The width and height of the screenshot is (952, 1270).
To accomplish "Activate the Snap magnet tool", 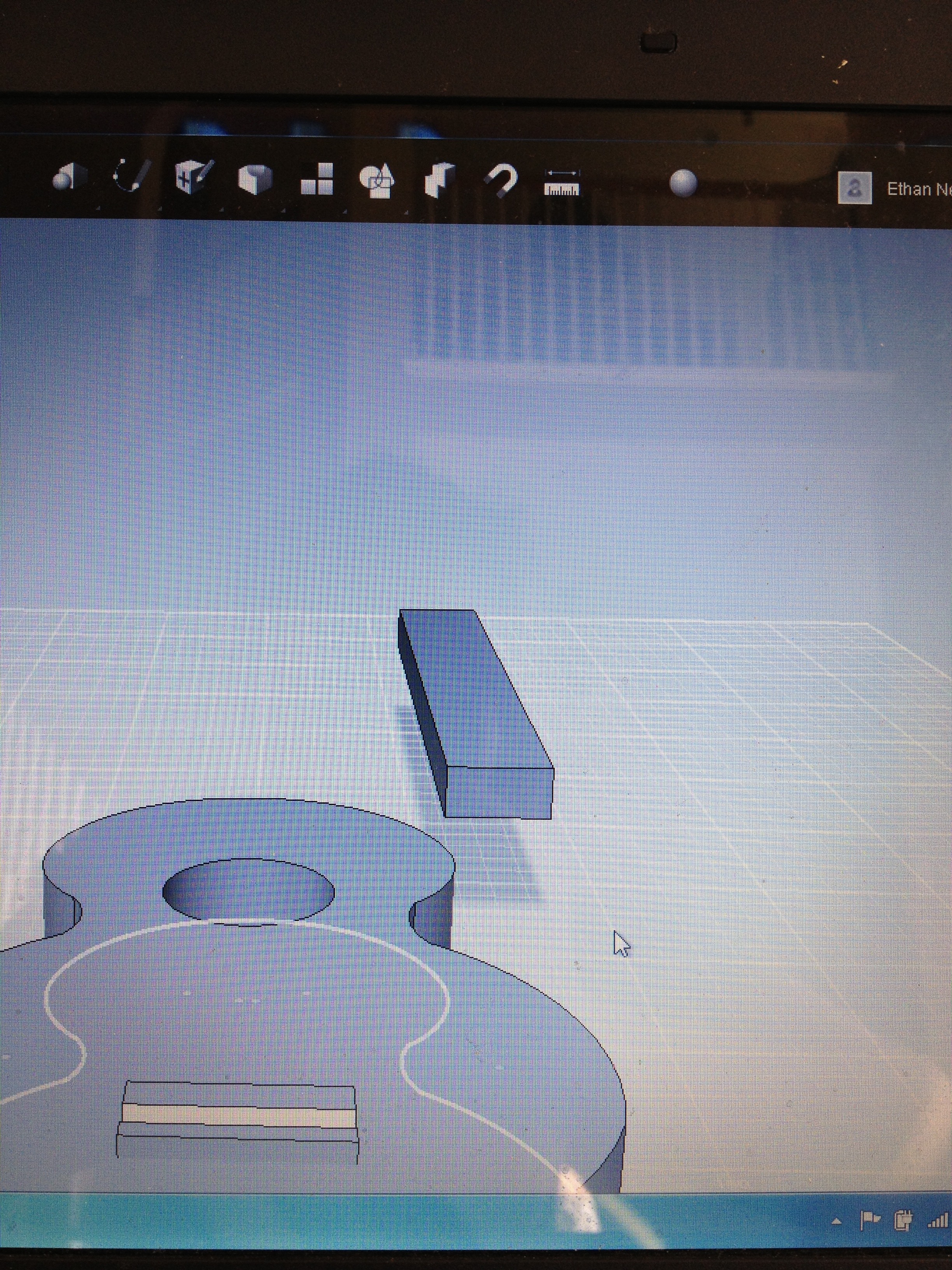I will click(x=500, y=181).
